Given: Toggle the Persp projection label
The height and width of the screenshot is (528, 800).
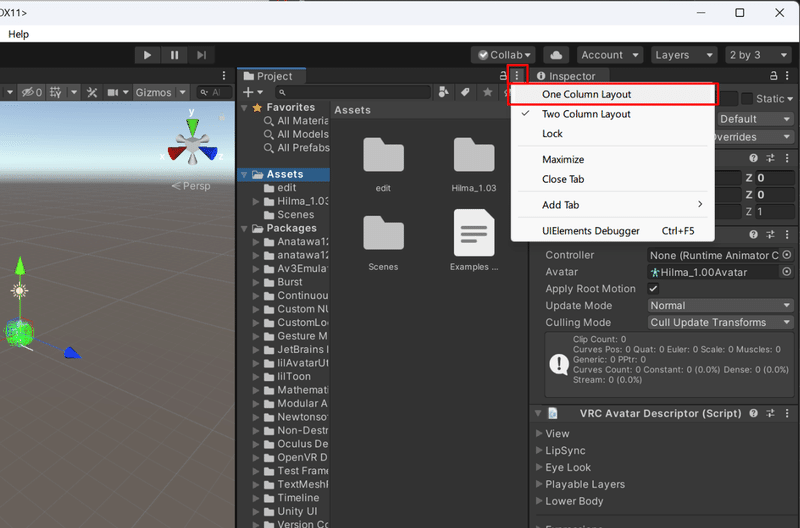Looking at the screenshot, I should point(191,186).
